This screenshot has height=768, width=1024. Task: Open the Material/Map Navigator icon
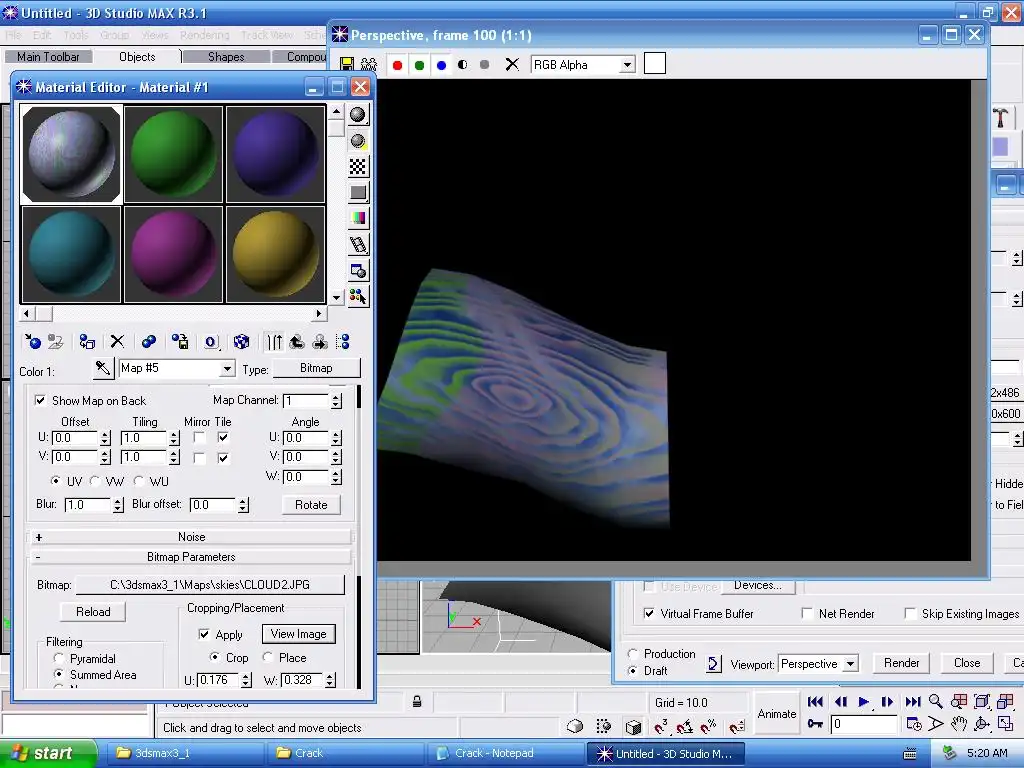point(343,342)
